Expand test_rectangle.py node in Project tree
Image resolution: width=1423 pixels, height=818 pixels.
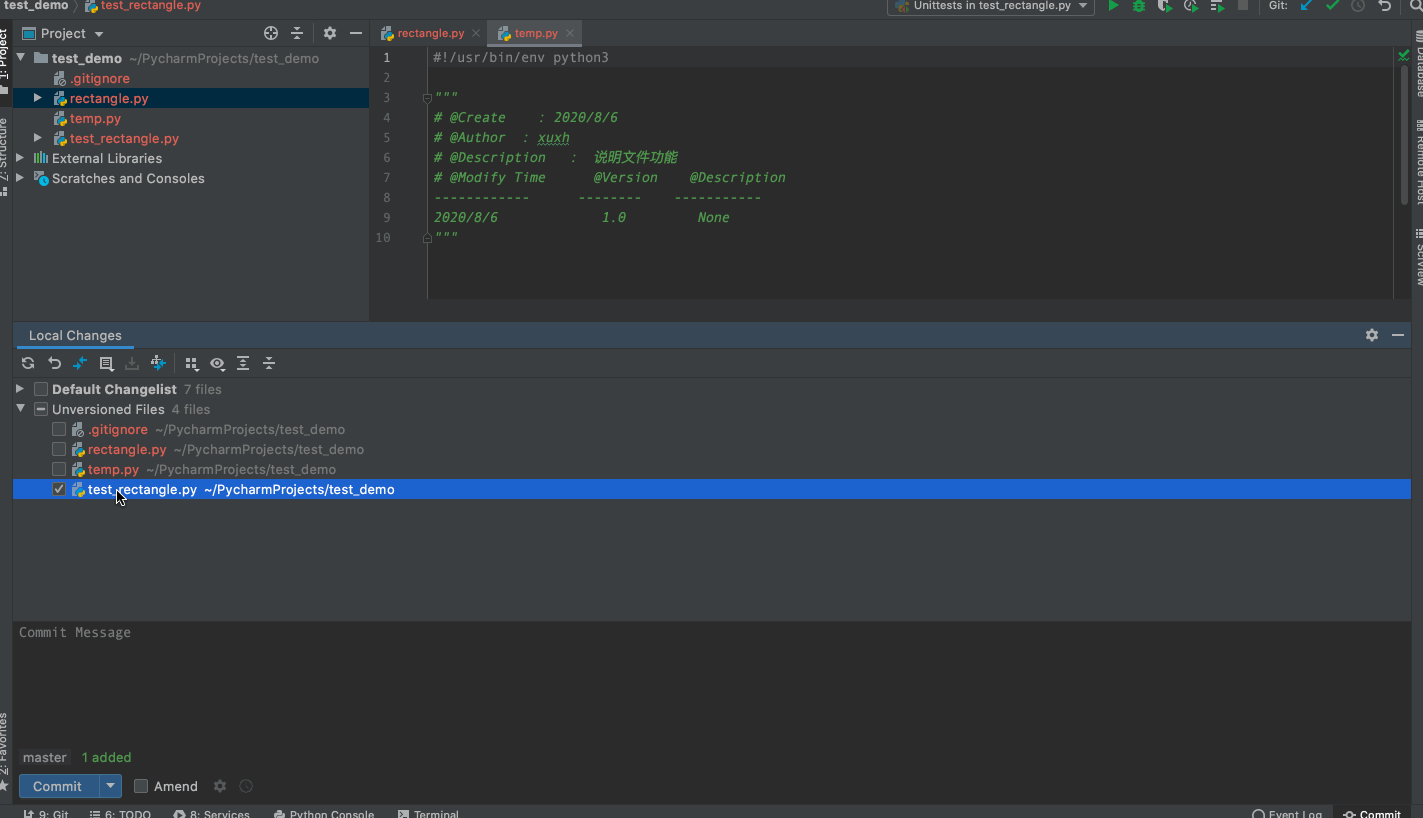coord(38,138)
